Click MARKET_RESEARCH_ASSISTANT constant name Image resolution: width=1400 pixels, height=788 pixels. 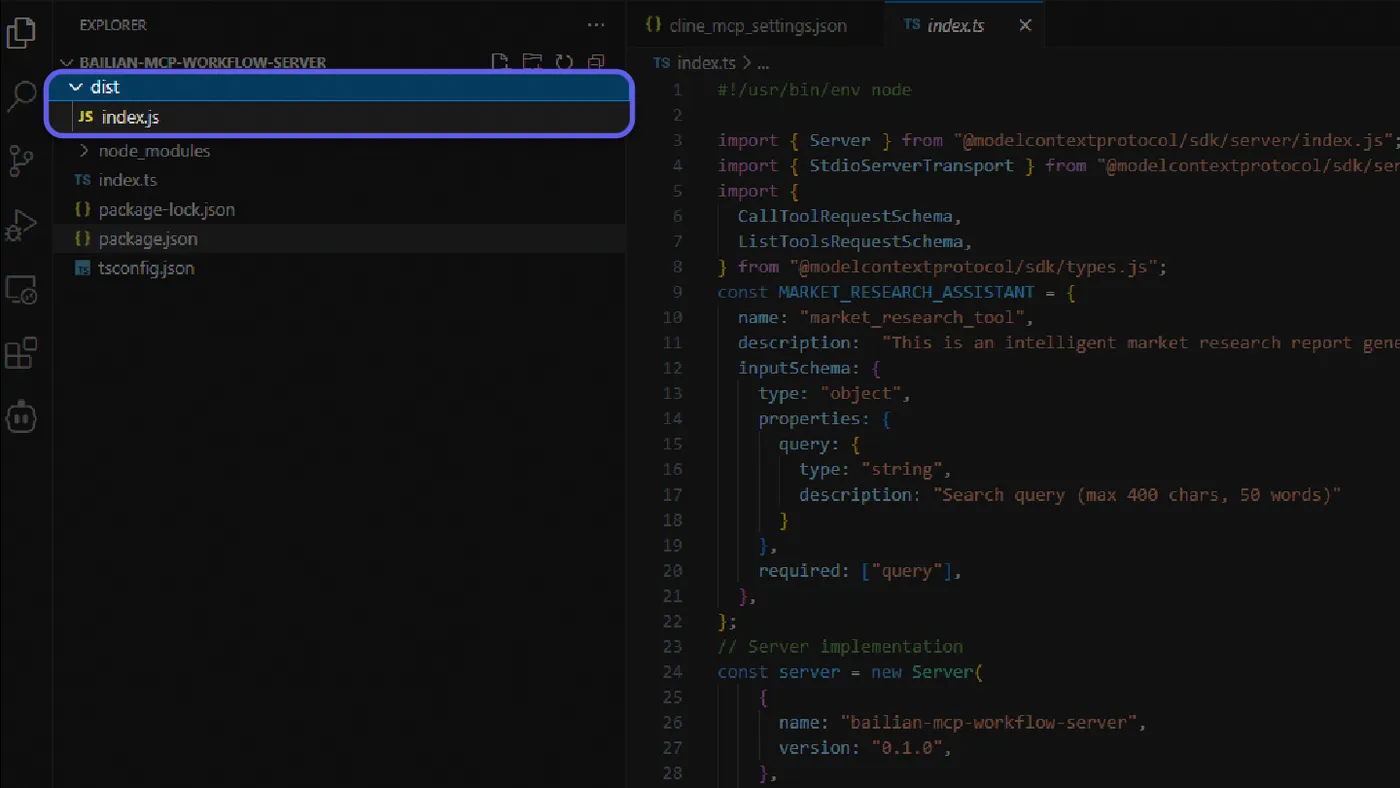[x=906, y=292]
